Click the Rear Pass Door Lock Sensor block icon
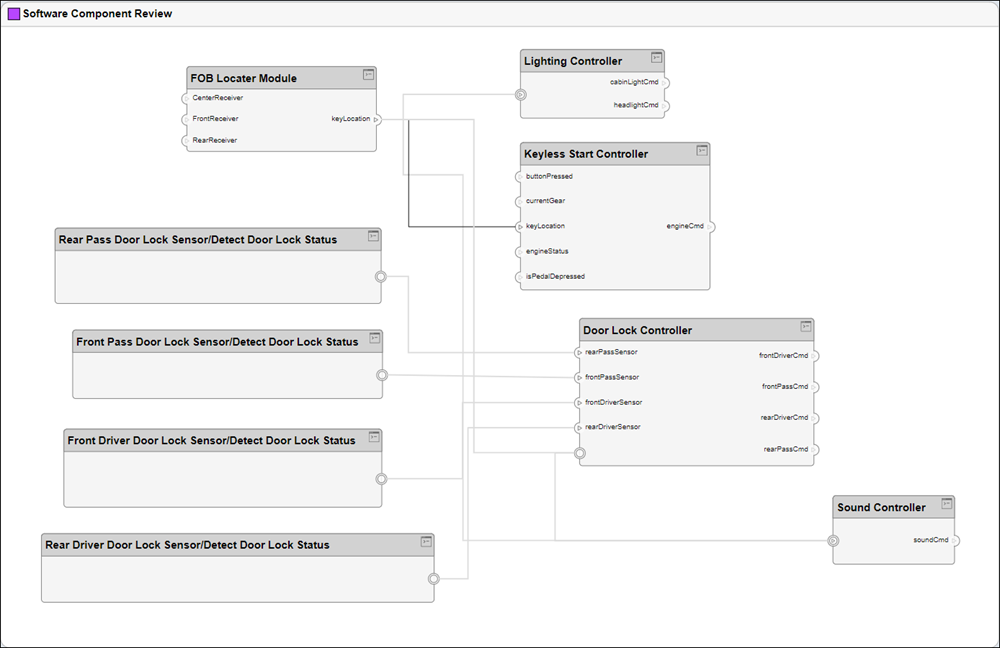1000x648 pixels. 373,238
